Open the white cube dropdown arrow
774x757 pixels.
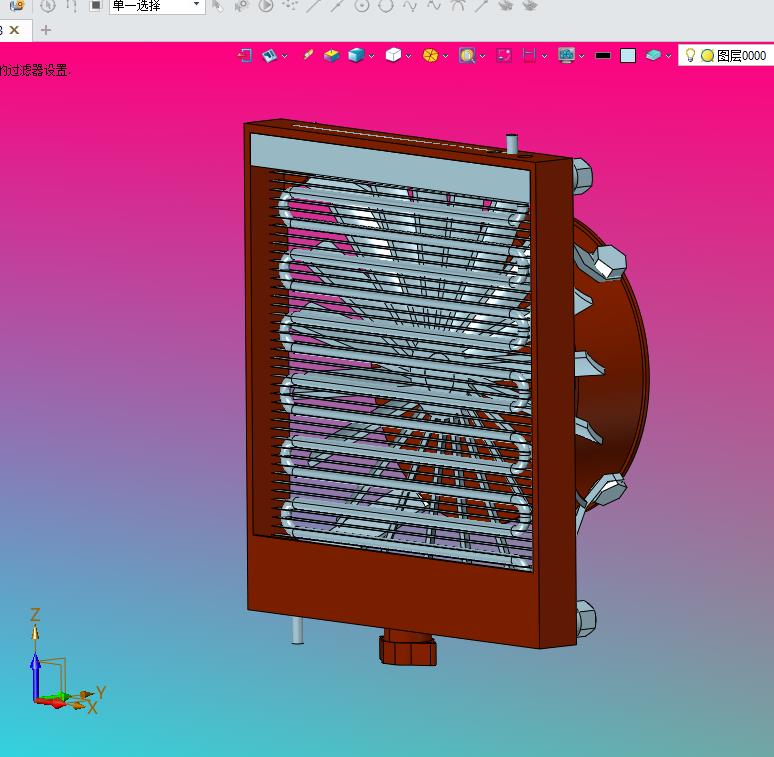[x=409, y=56]
